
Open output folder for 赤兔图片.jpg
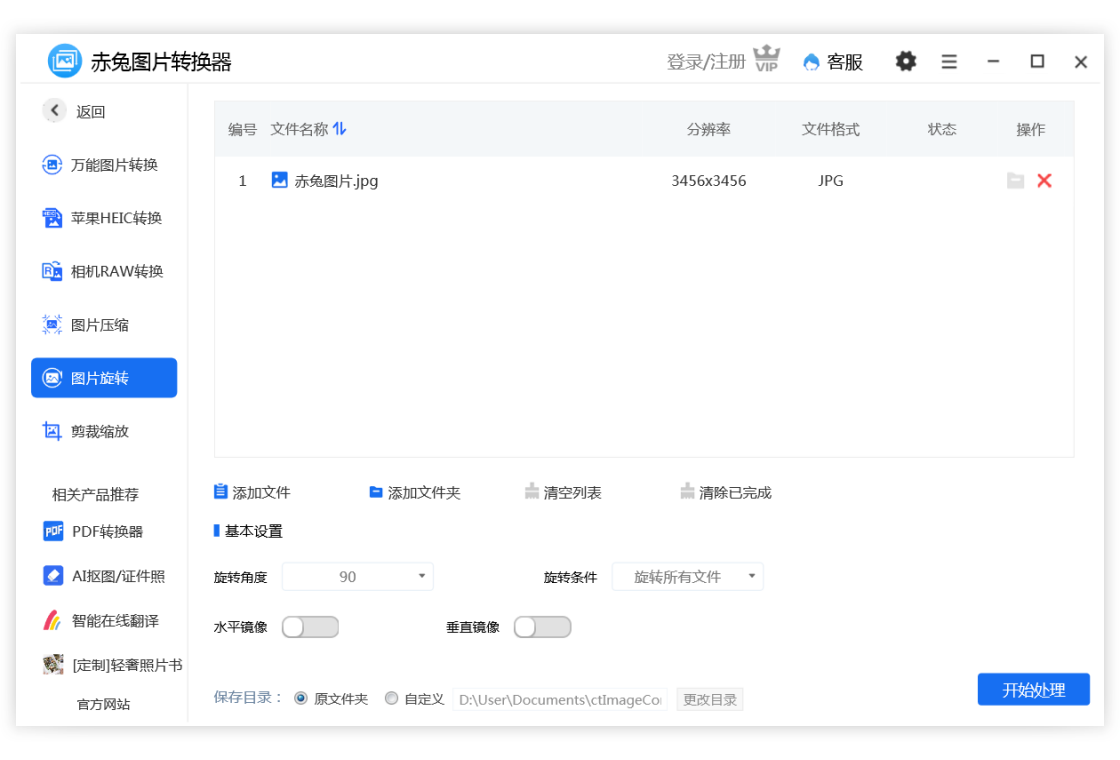(1015, 181)
